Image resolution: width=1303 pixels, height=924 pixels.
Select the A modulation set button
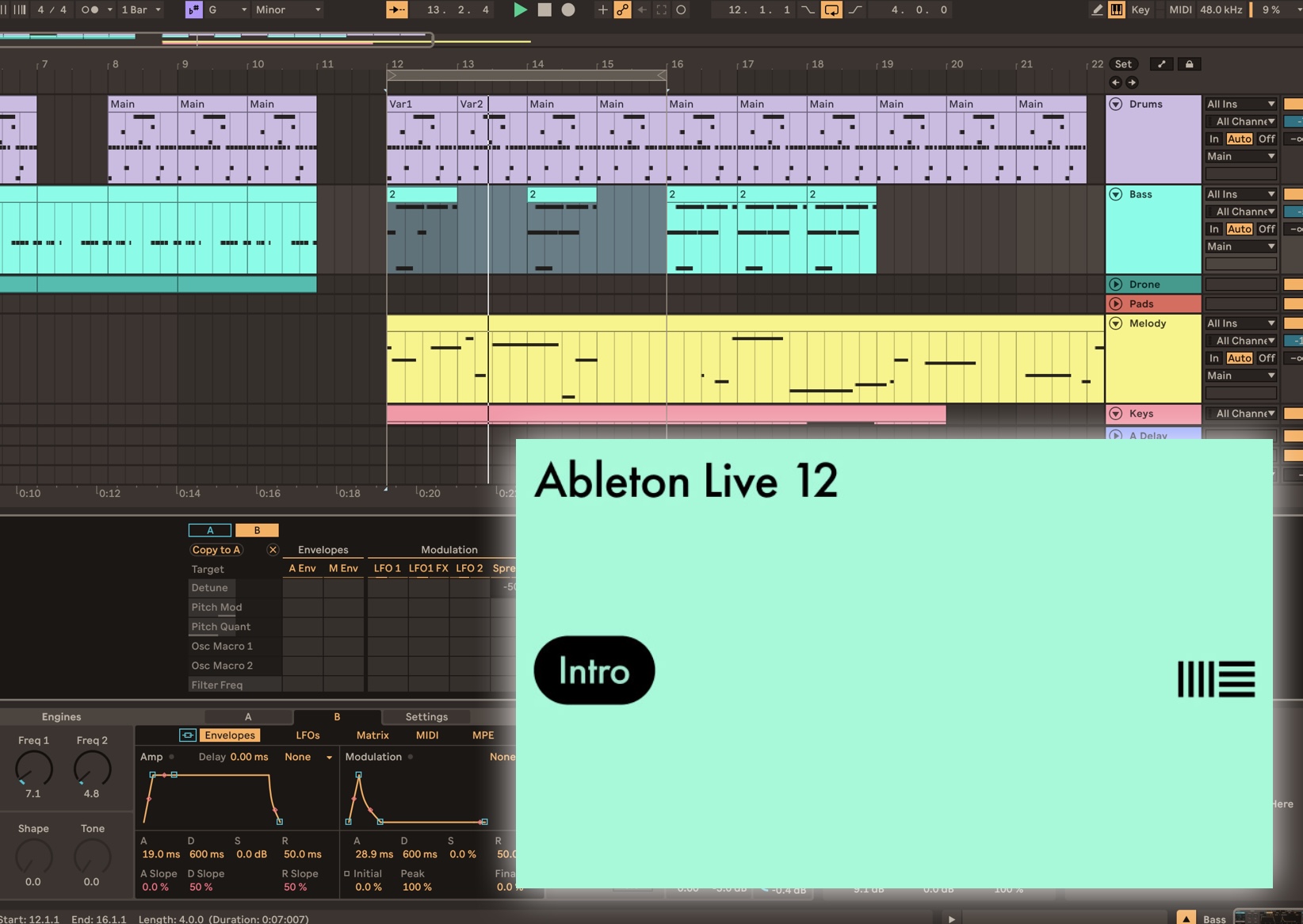[x=210, y=530]
